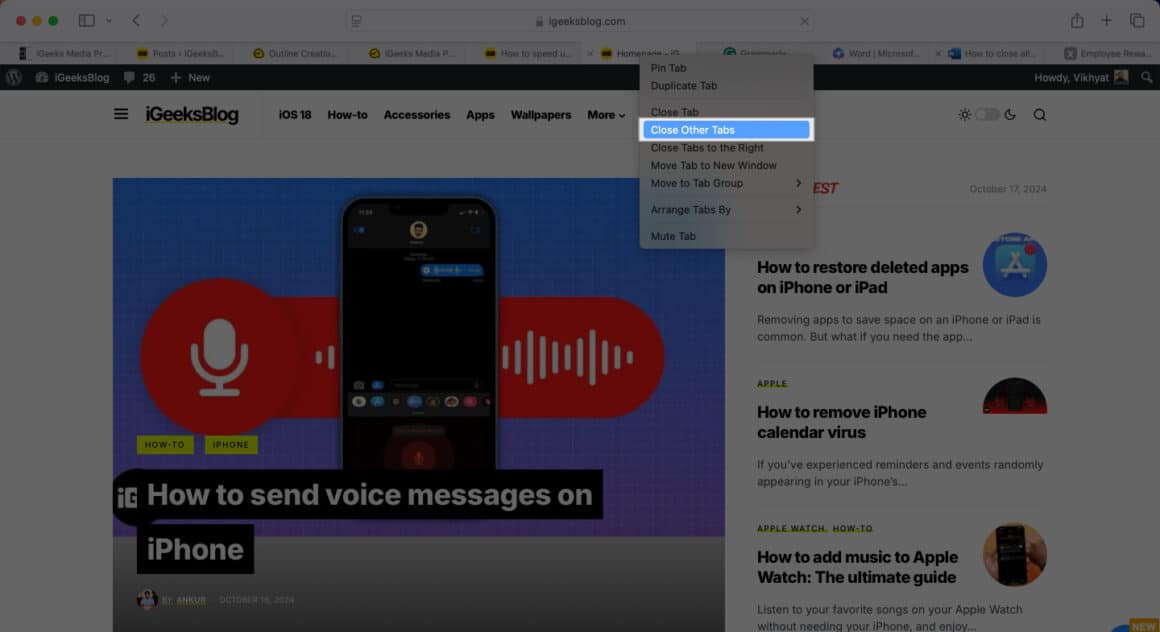This screenshot has width=1160, height=632.
Task: Choose Pin Tab from the context menu
Action: tap(670, 67)
